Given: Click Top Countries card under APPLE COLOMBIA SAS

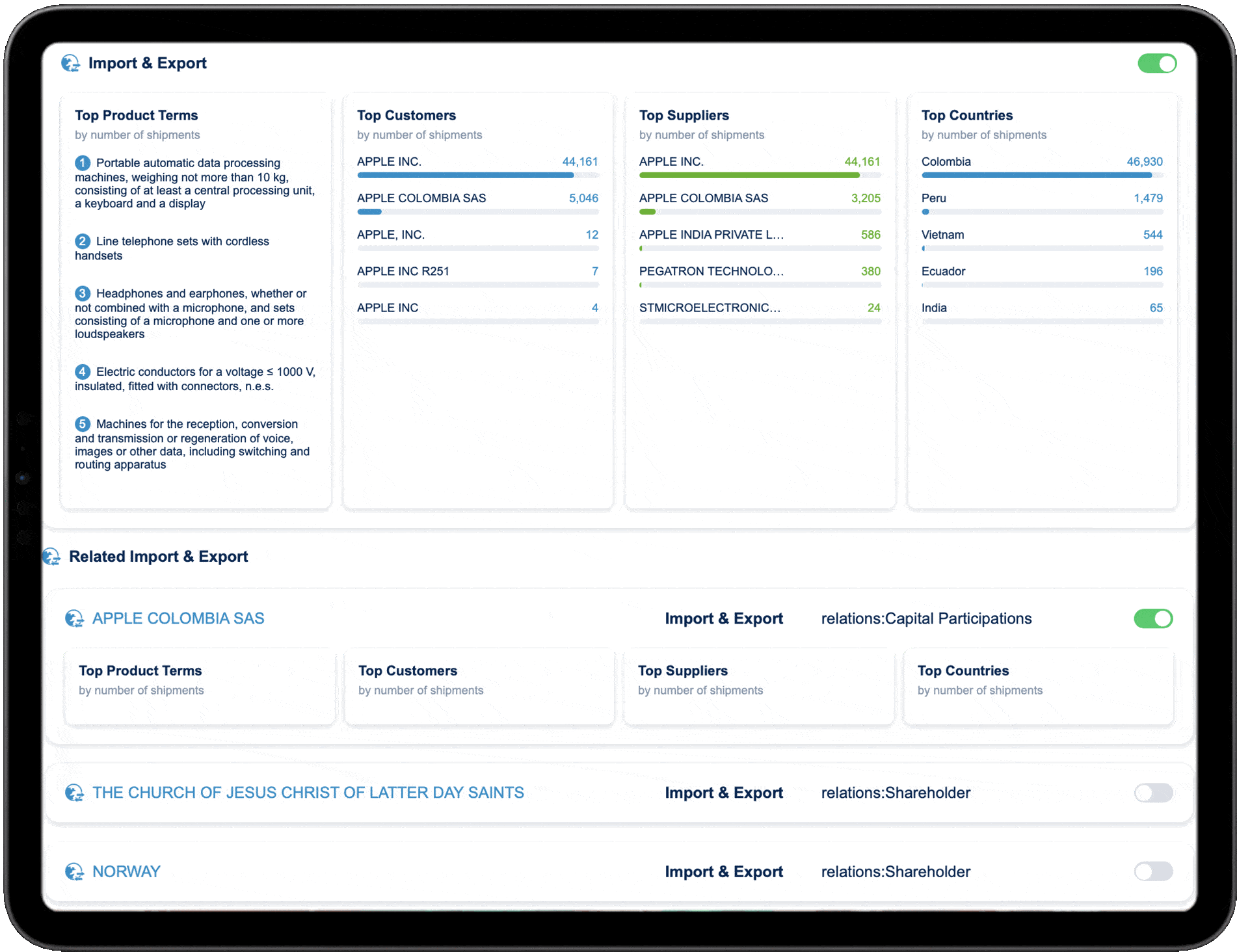Looking at the screenshot, I should [x=1039, y=687].
